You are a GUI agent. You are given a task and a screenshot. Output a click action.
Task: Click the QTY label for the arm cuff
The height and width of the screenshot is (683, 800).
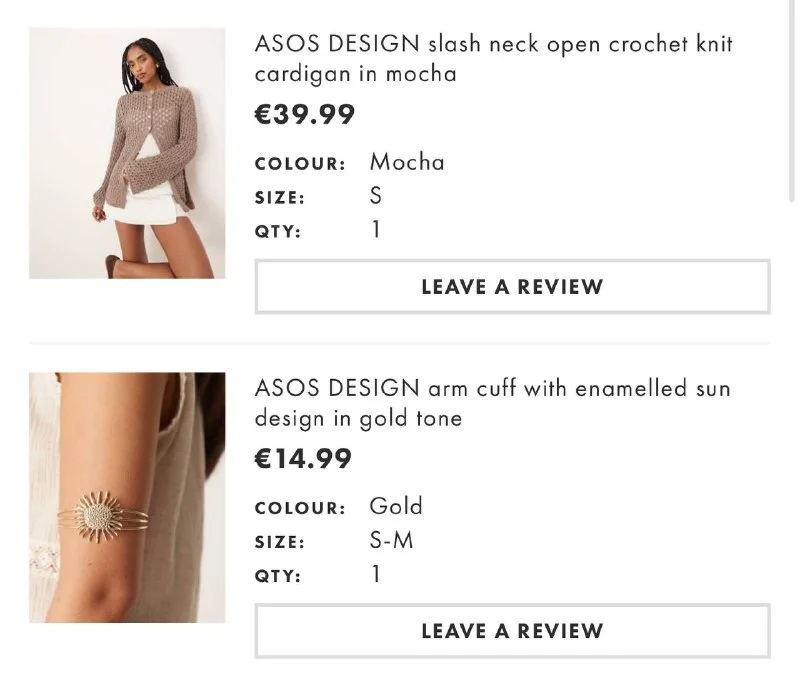point(277,576)
